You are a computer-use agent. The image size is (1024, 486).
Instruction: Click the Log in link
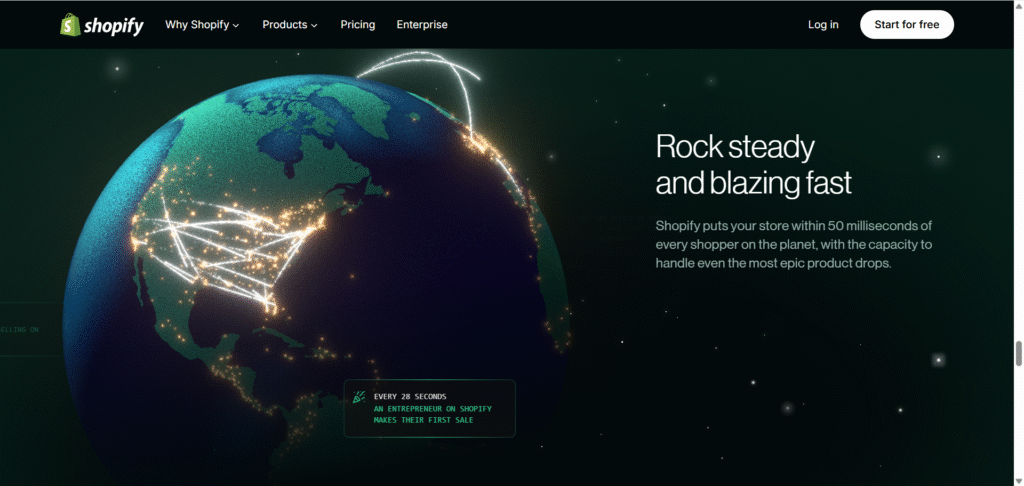coord(823,25)
